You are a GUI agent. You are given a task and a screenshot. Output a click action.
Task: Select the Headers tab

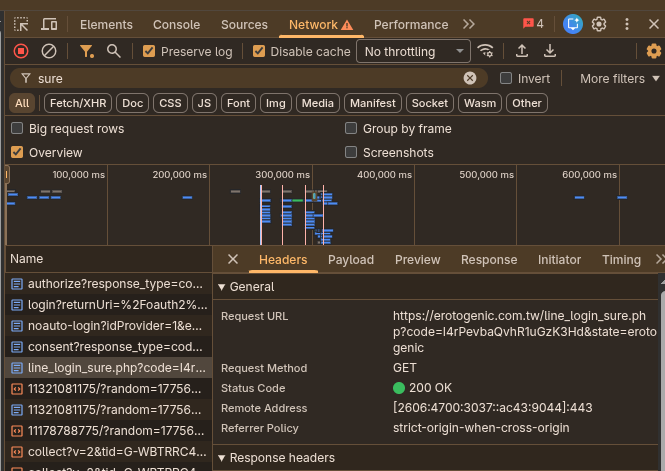pos(283,259)
